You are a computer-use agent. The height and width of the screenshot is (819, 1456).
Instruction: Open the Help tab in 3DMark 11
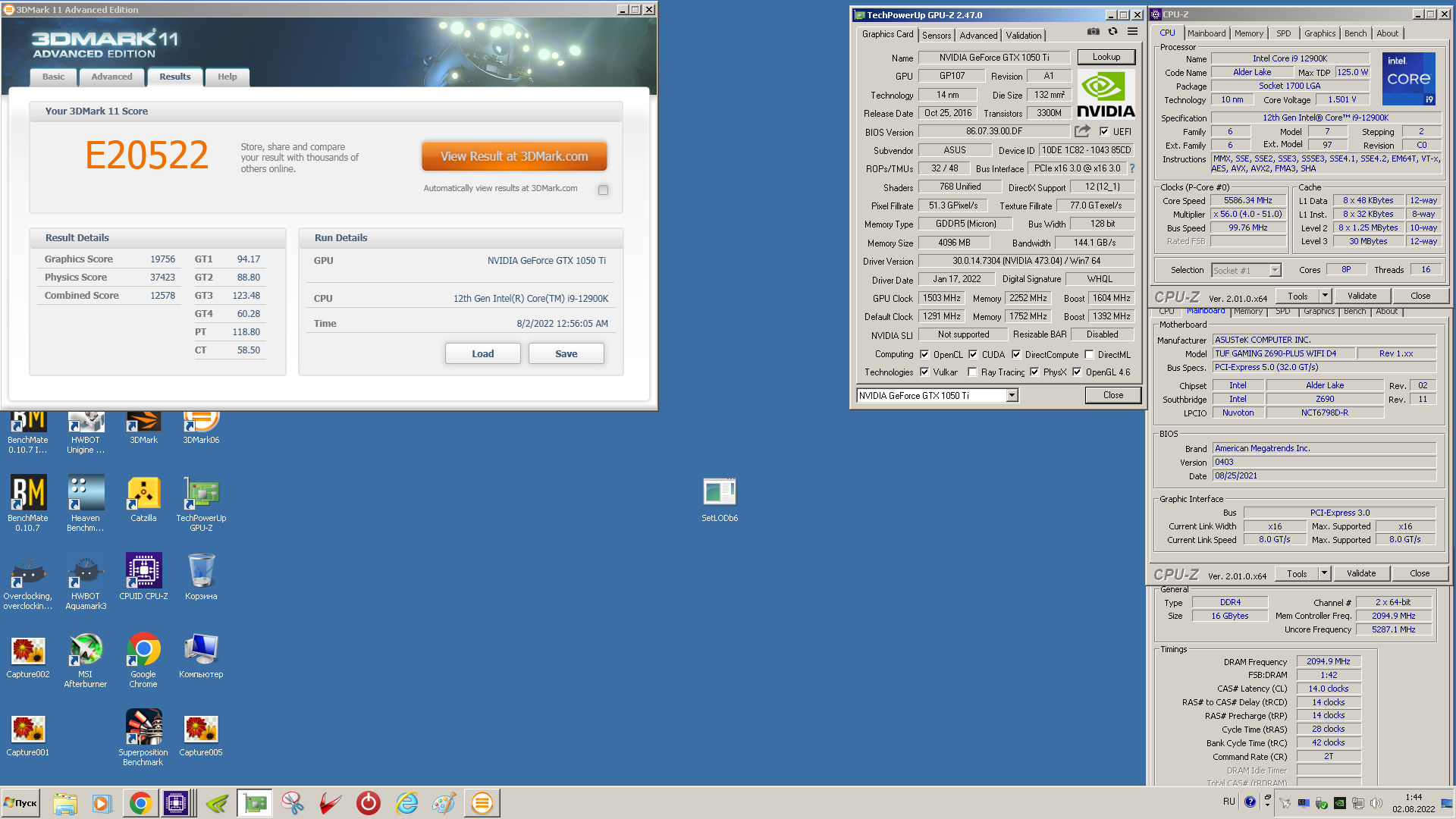tap(227, 77)
